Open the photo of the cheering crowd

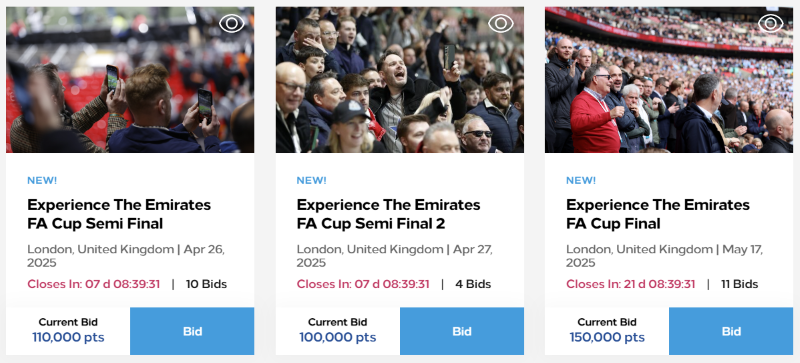(x=399, y=80)
